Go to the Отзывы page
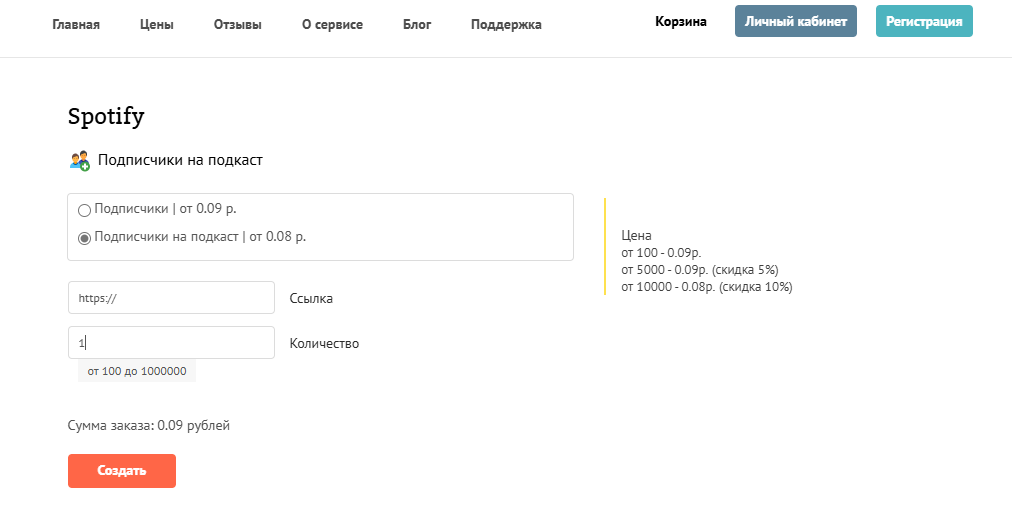Screen dimensions: 1012x509 tap(238, 25)
